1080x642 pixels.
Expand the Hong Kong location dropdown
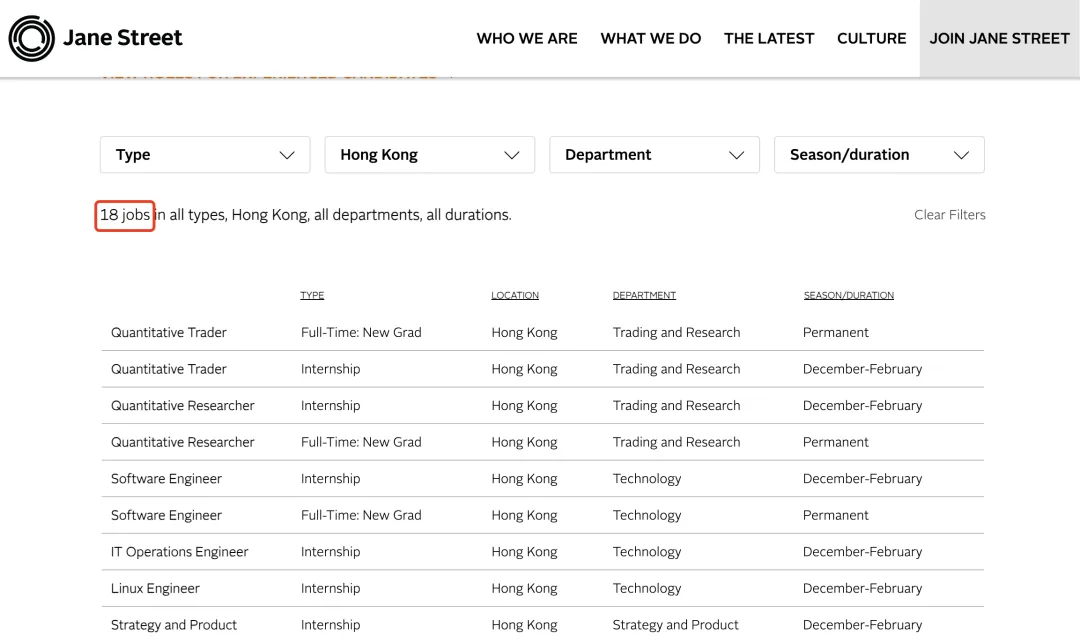click(x=430, y=155)
